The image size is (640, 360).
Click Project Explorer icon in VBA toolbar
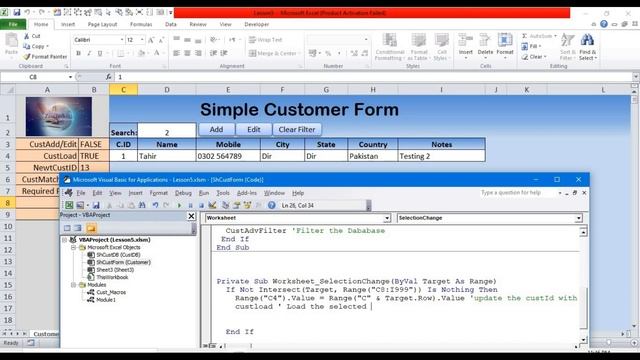click(226, 205)
